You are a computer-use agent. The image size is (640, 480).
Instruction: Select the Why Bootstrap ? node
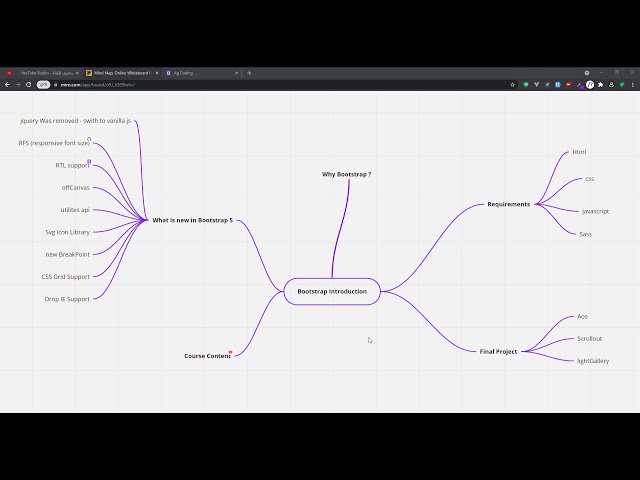tap(346, 174)
